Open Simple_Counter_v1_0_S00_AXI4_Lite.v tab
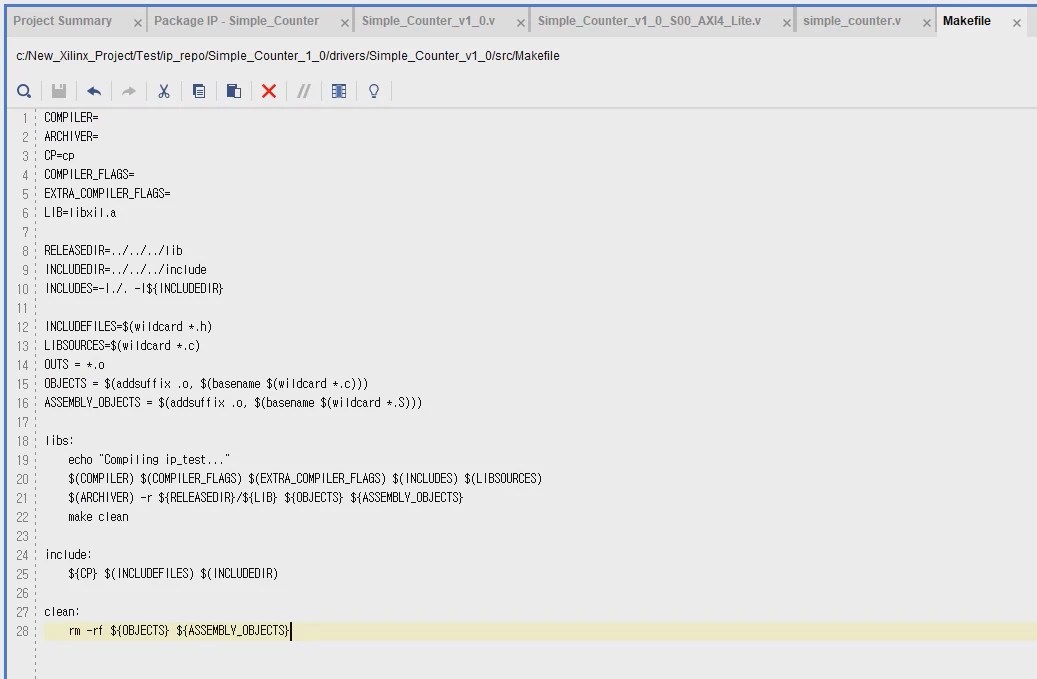 [649, 21]
